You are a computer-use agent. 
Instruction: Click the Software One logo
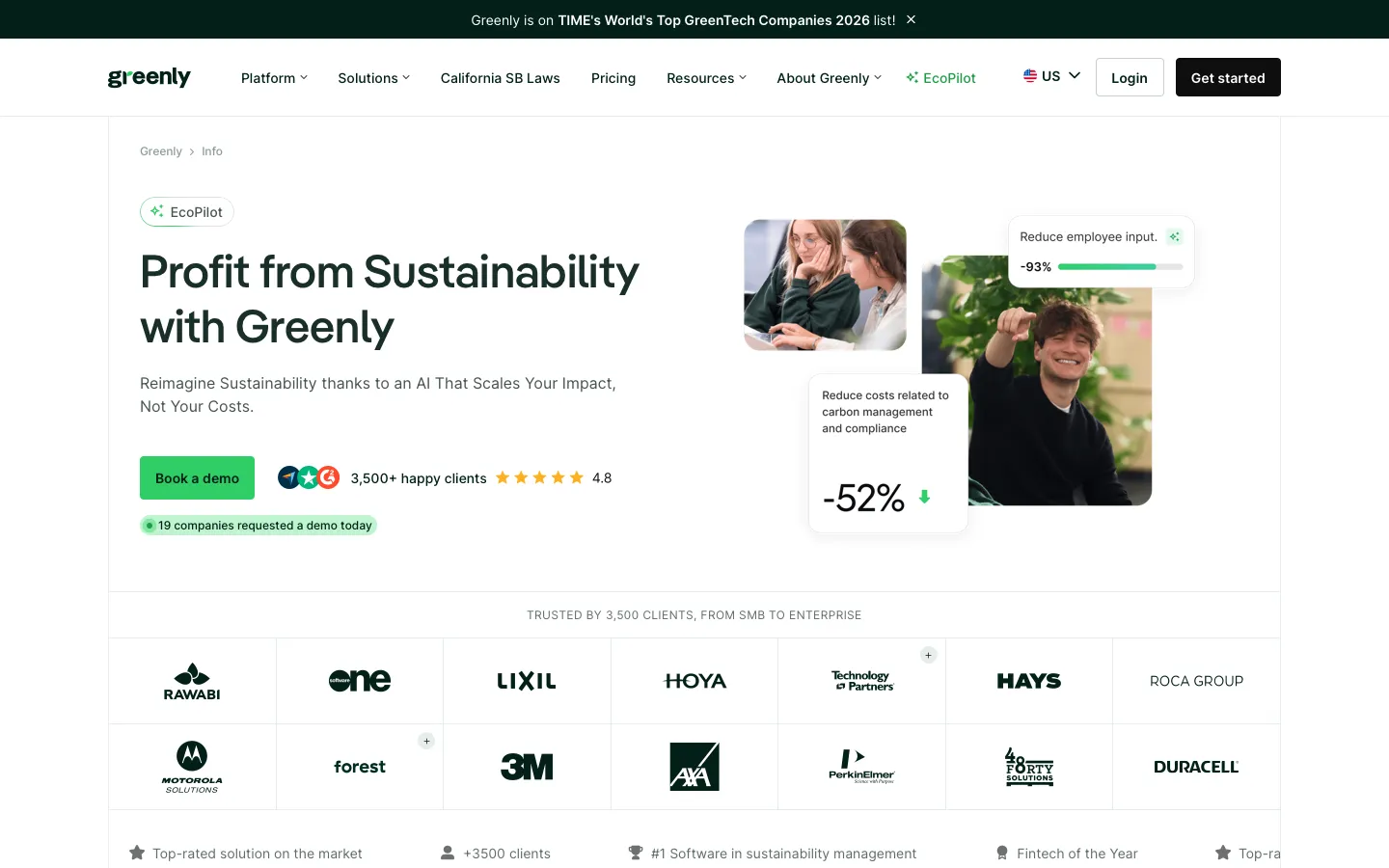coord(360,681)
